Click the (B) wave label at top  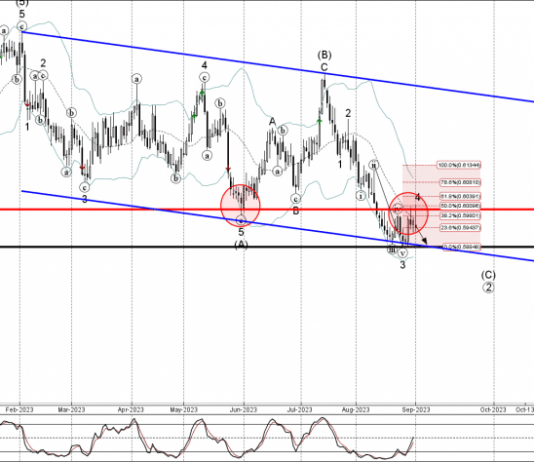(x=324, y=54)
